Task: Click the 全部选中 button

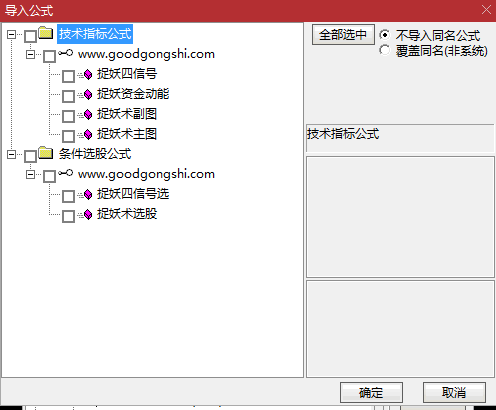Action: tap(343, 35)
